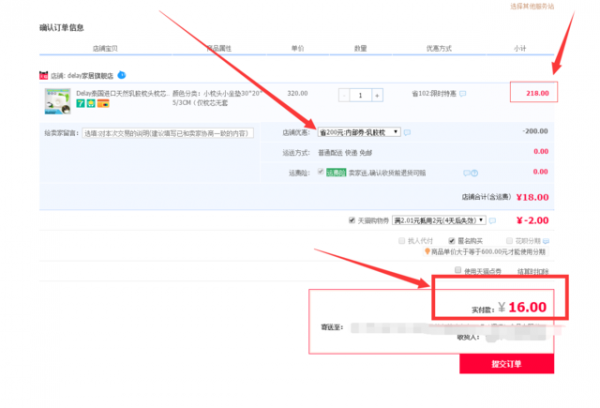Click the -200.00 store discount amount

[x=535, y=131]
